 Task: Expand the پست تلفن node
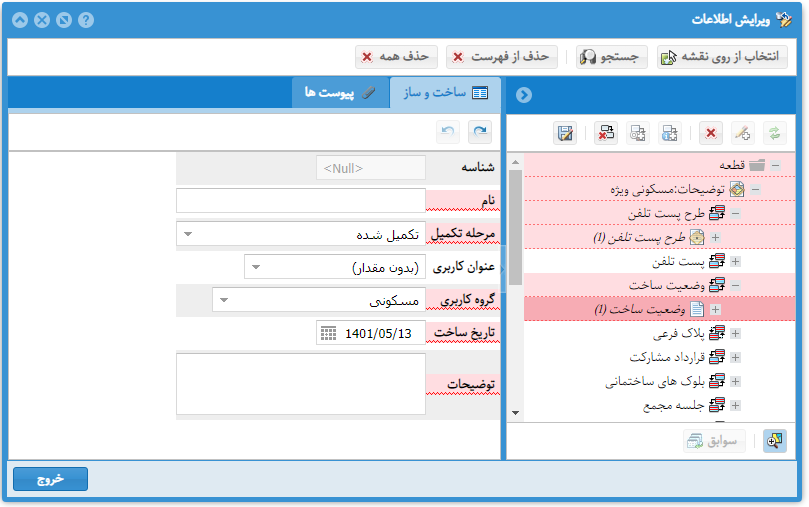click(736, 261)
